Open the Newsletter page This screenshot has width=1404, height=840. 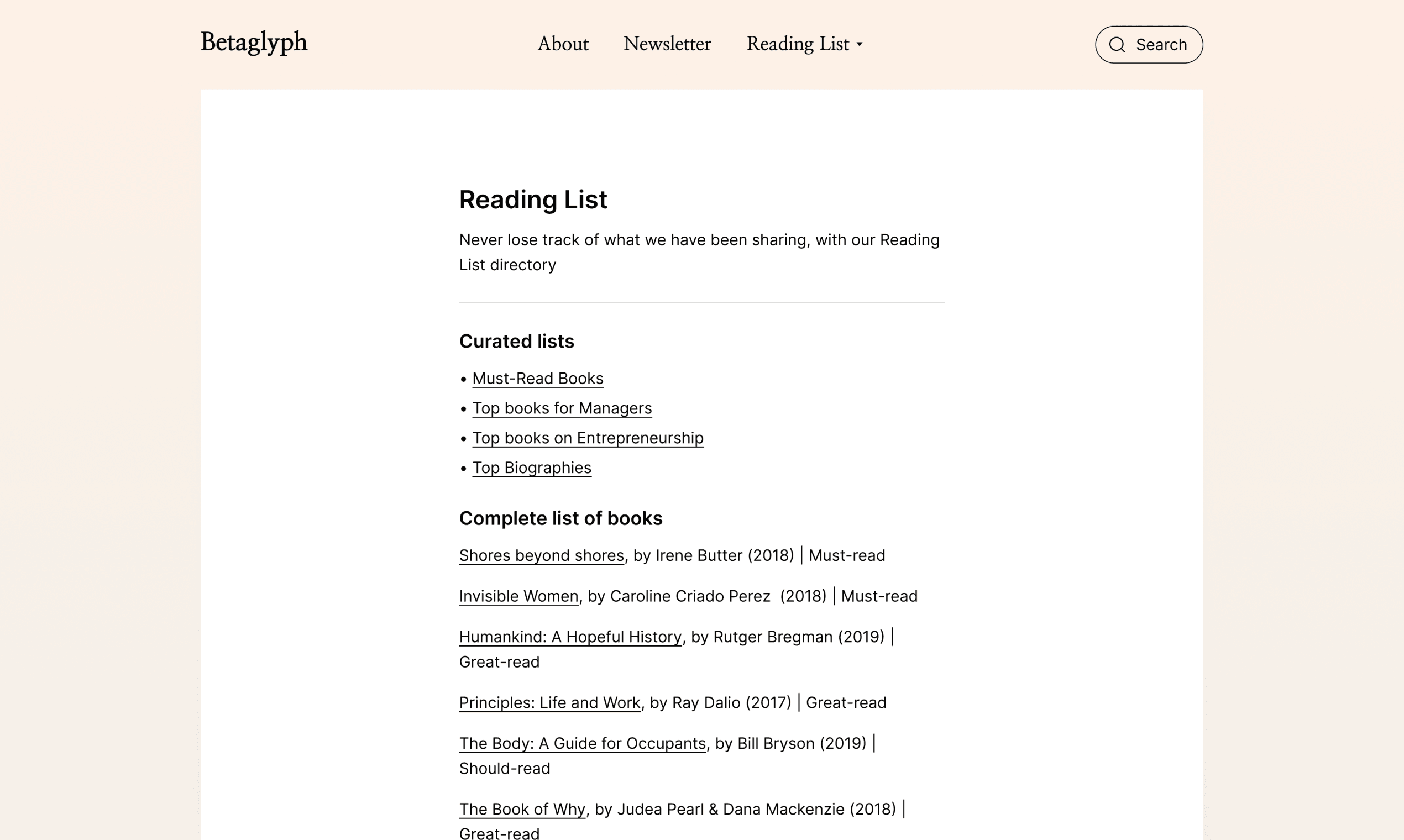667,44
